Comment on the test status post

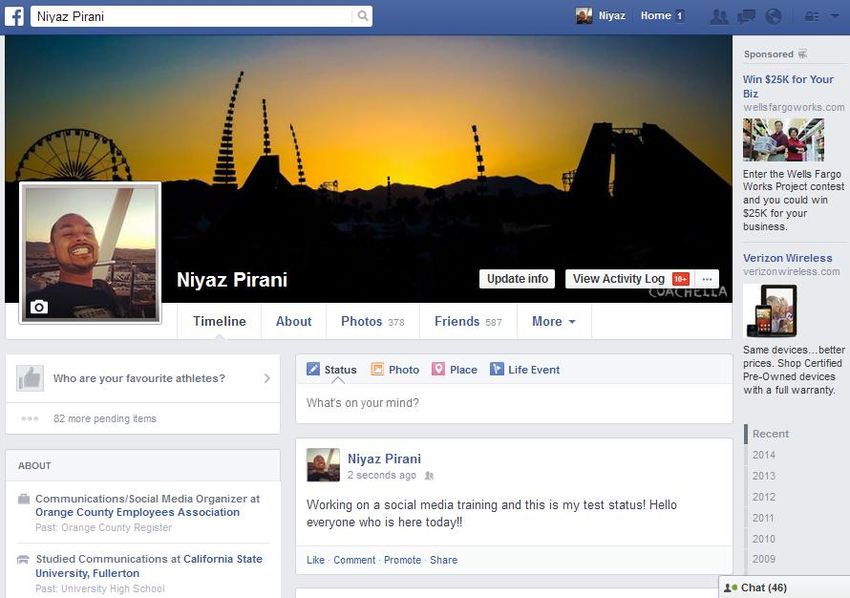point(354,560)
